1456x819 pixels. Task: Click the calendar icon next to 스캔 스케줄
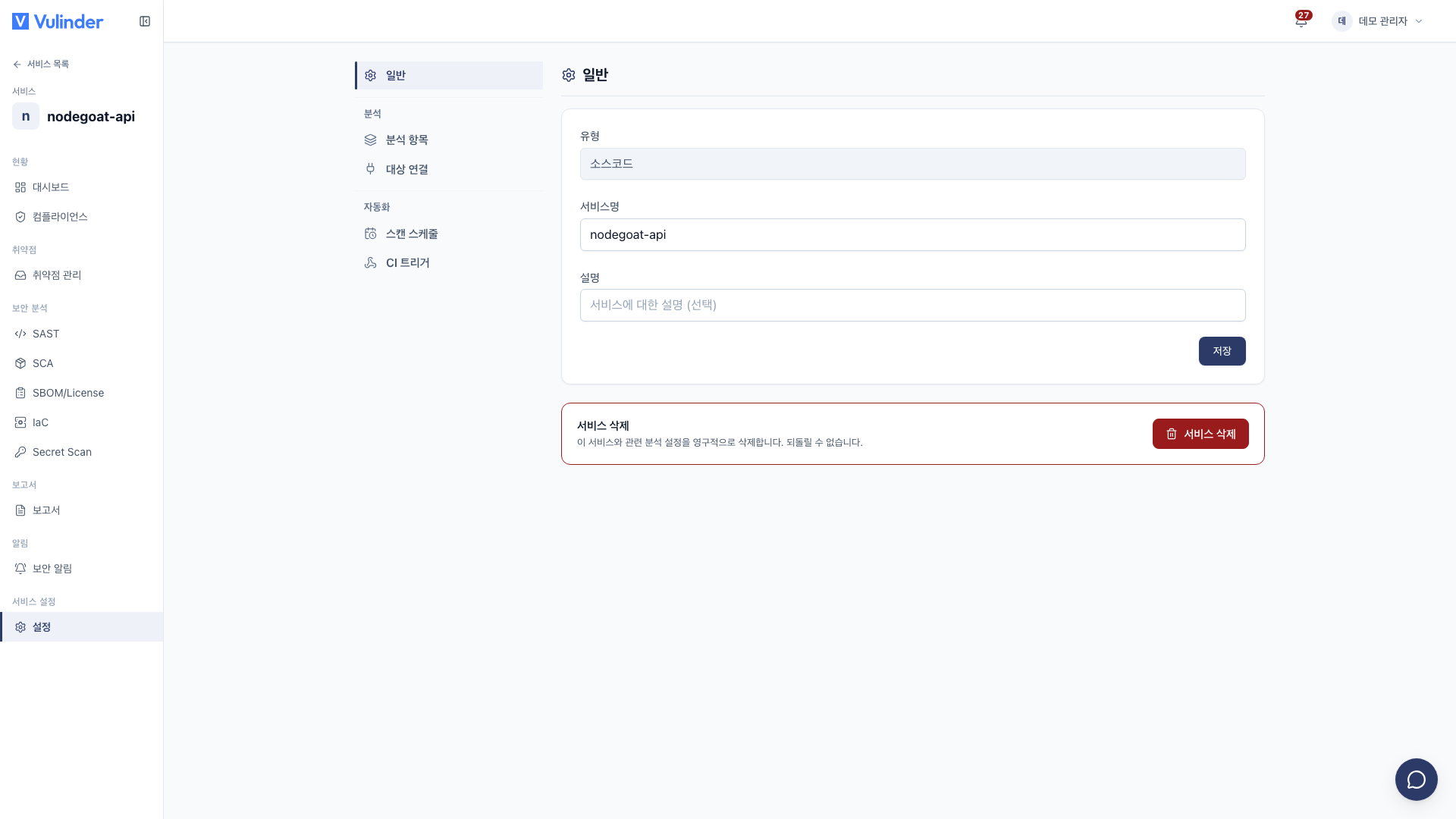tap(370, 234)
